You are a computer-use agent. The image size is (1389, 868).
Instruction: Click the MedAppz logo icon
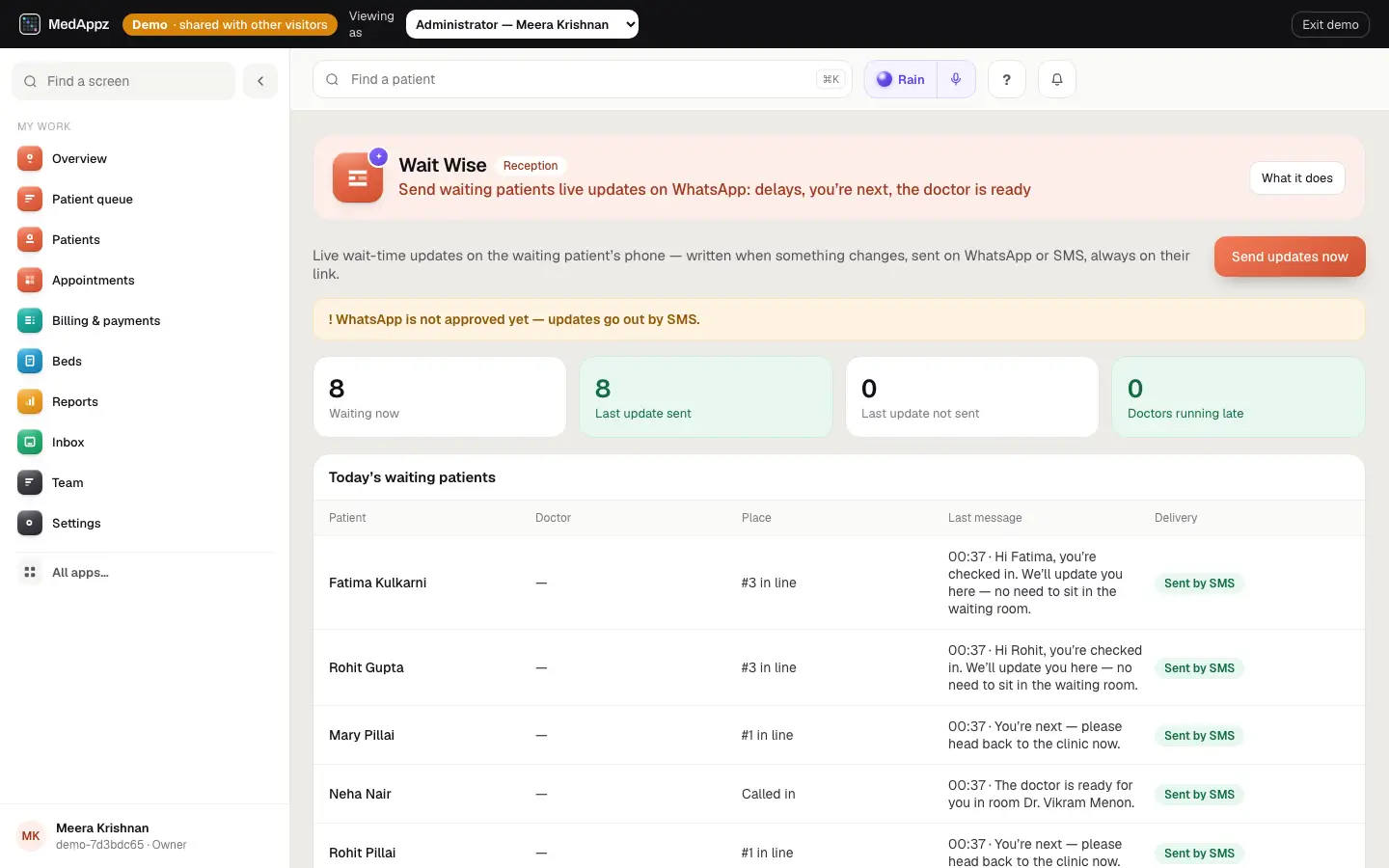tap(30, 24)
